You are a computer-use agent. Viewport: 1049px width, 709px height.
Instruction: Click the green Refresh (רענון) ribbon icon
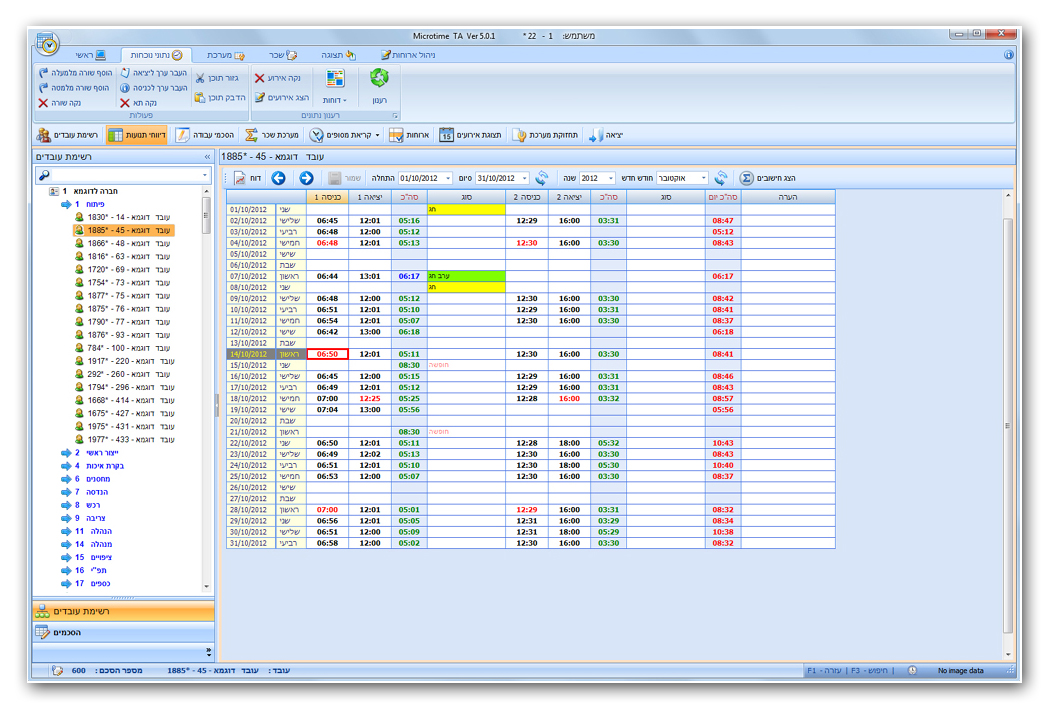[379, 80]
